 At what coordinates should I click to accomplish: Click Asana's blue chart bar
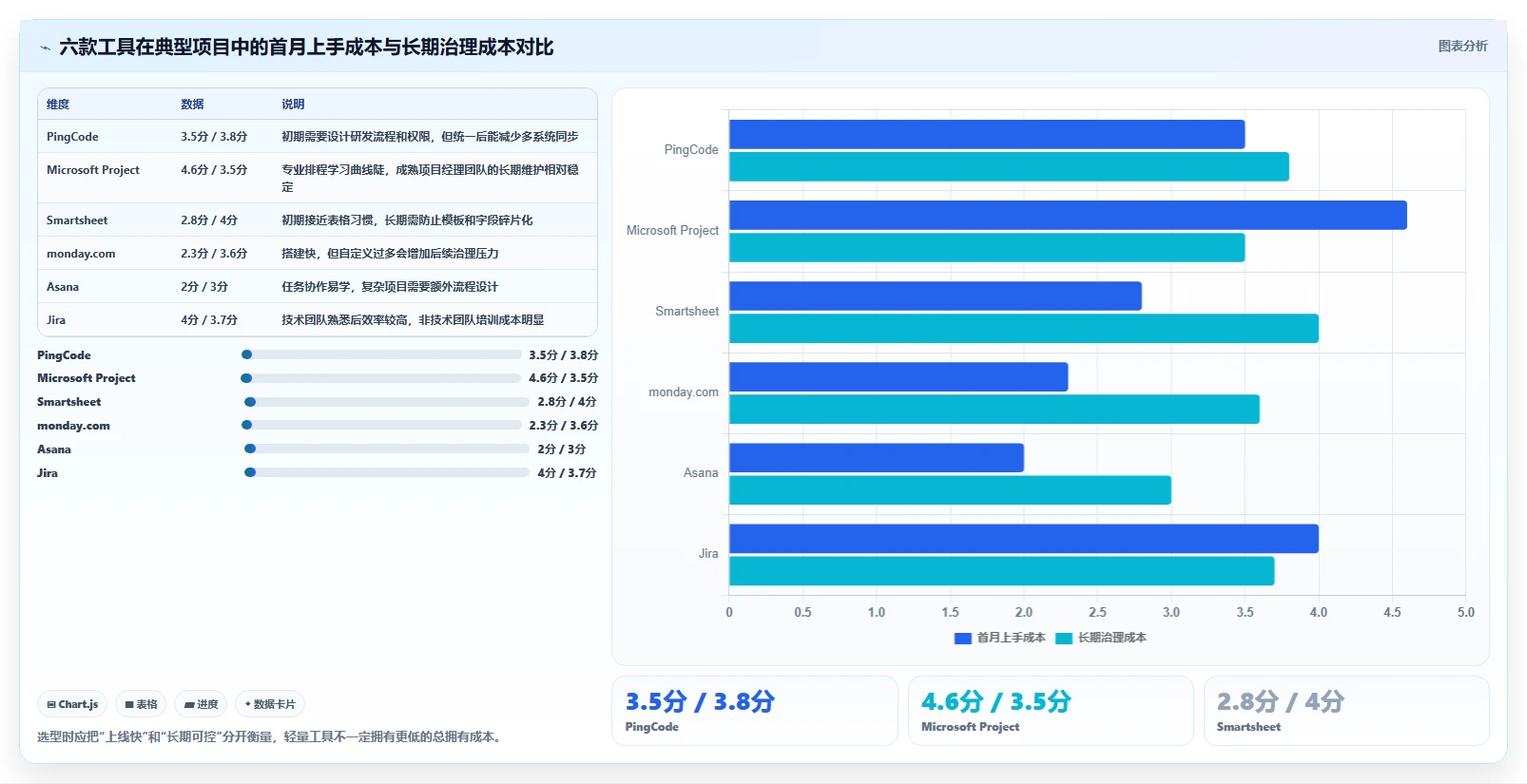pos(877,457)
